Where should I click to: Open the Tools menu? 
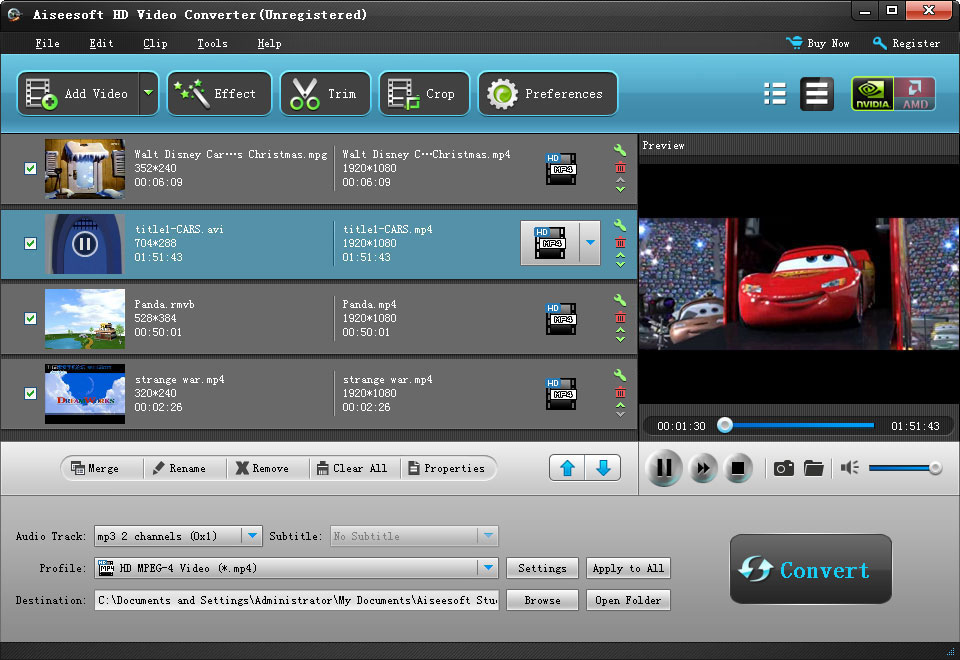[x=211, y=43]
